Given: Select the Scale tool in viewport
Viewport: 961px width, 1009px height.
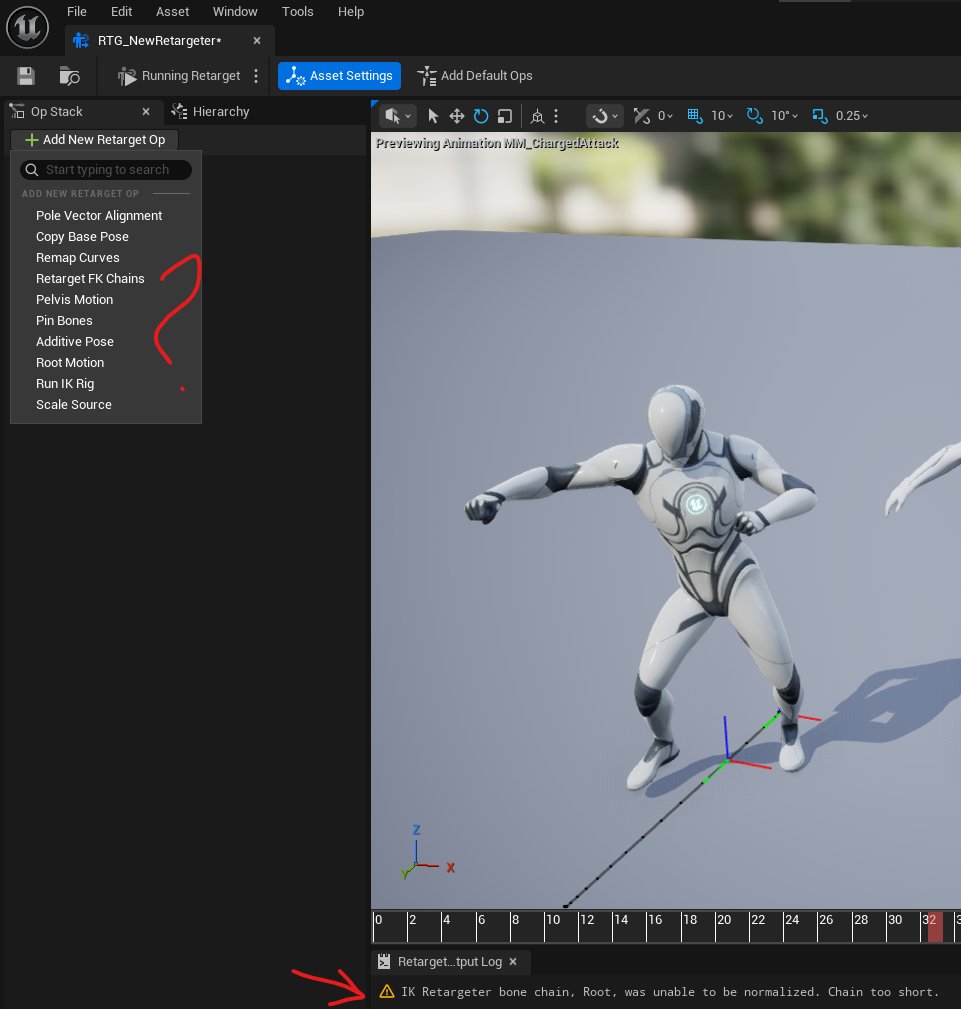Looking at the screenshot, I should [x=505, y=116].
